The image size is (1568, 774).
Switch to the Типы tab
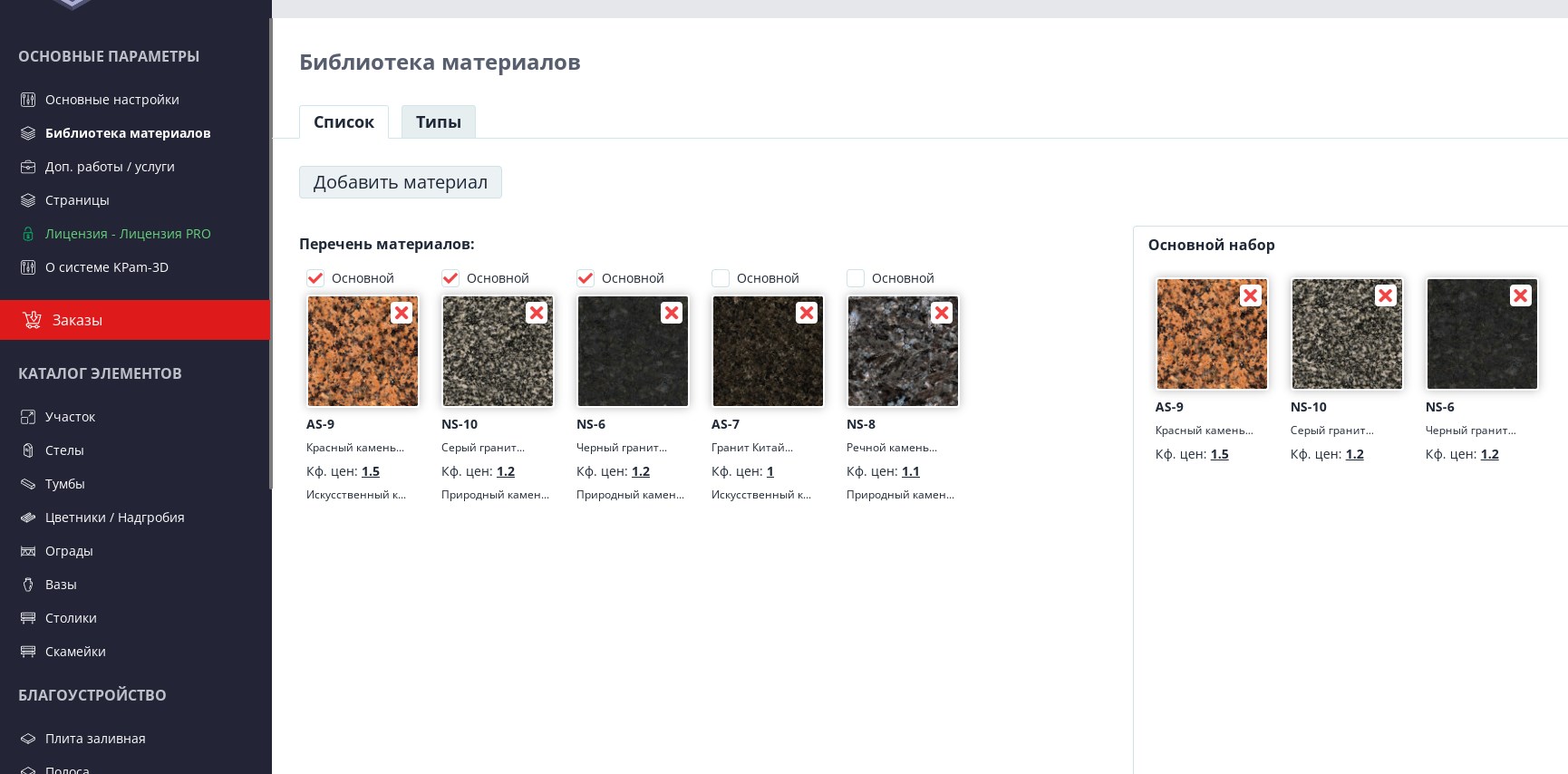pos(439,122)
